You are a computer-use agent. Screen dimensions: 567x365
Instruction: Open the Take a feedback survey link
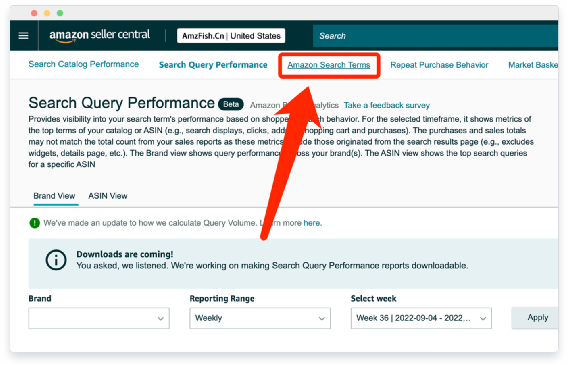point(387,105)
